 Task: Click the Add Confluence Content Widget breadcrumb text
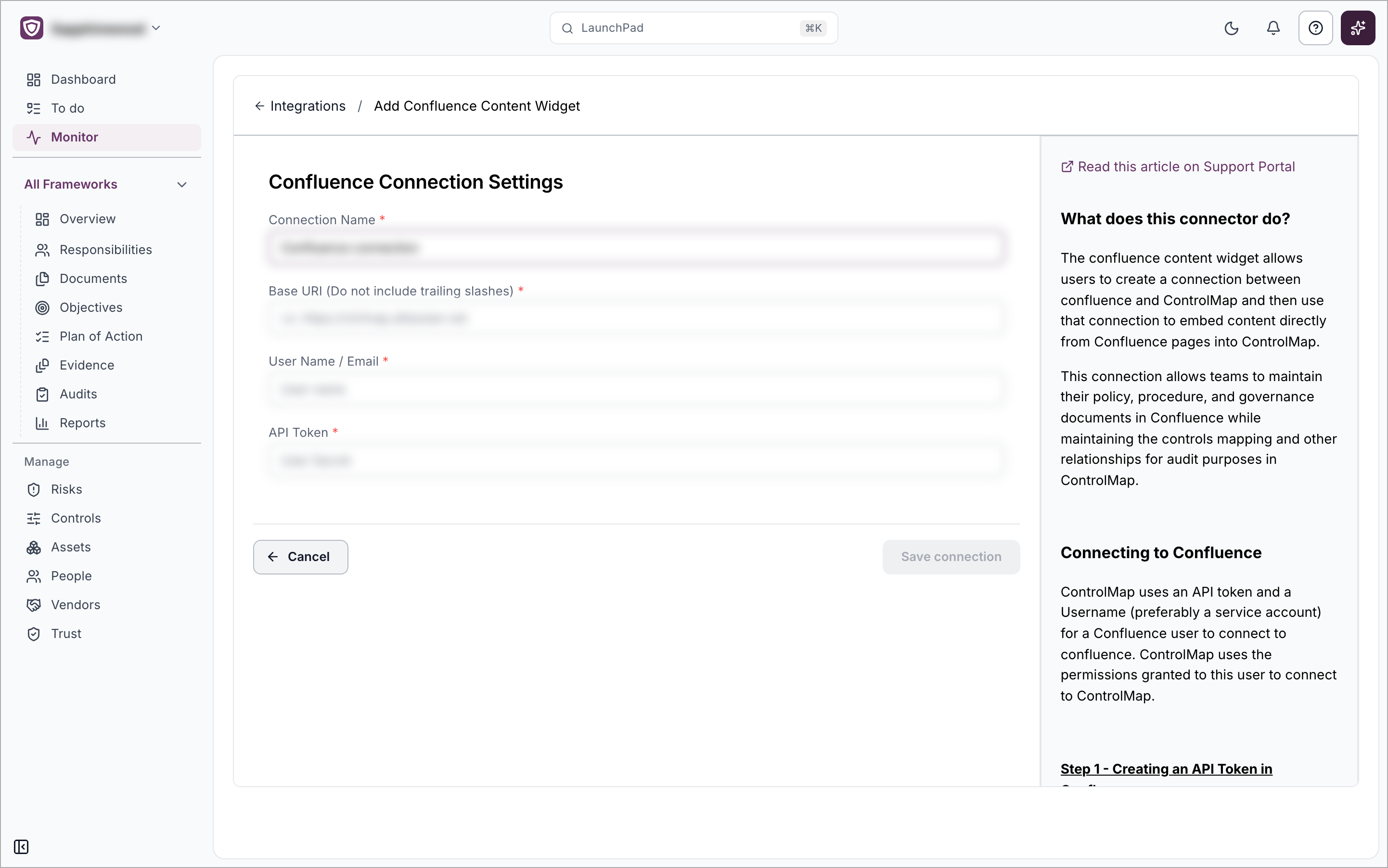coord(476,106)
